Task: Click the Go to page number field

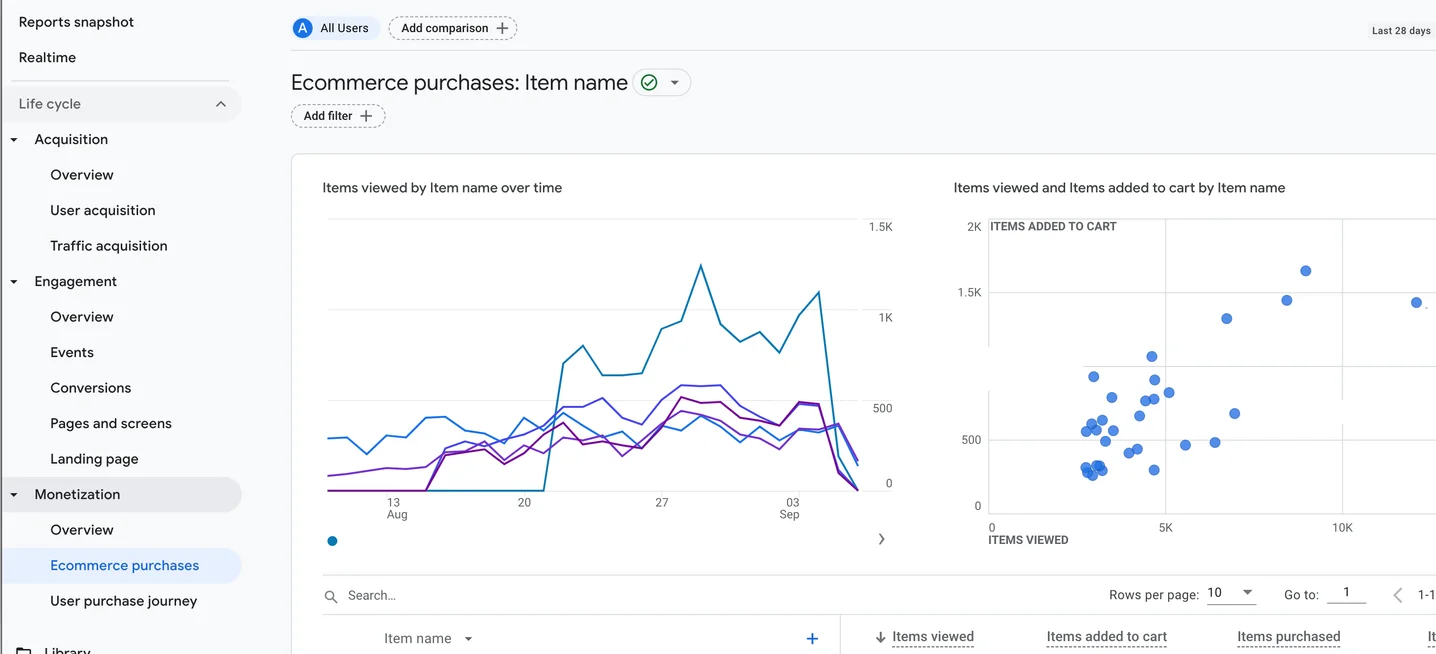Action: point(1346,593)
